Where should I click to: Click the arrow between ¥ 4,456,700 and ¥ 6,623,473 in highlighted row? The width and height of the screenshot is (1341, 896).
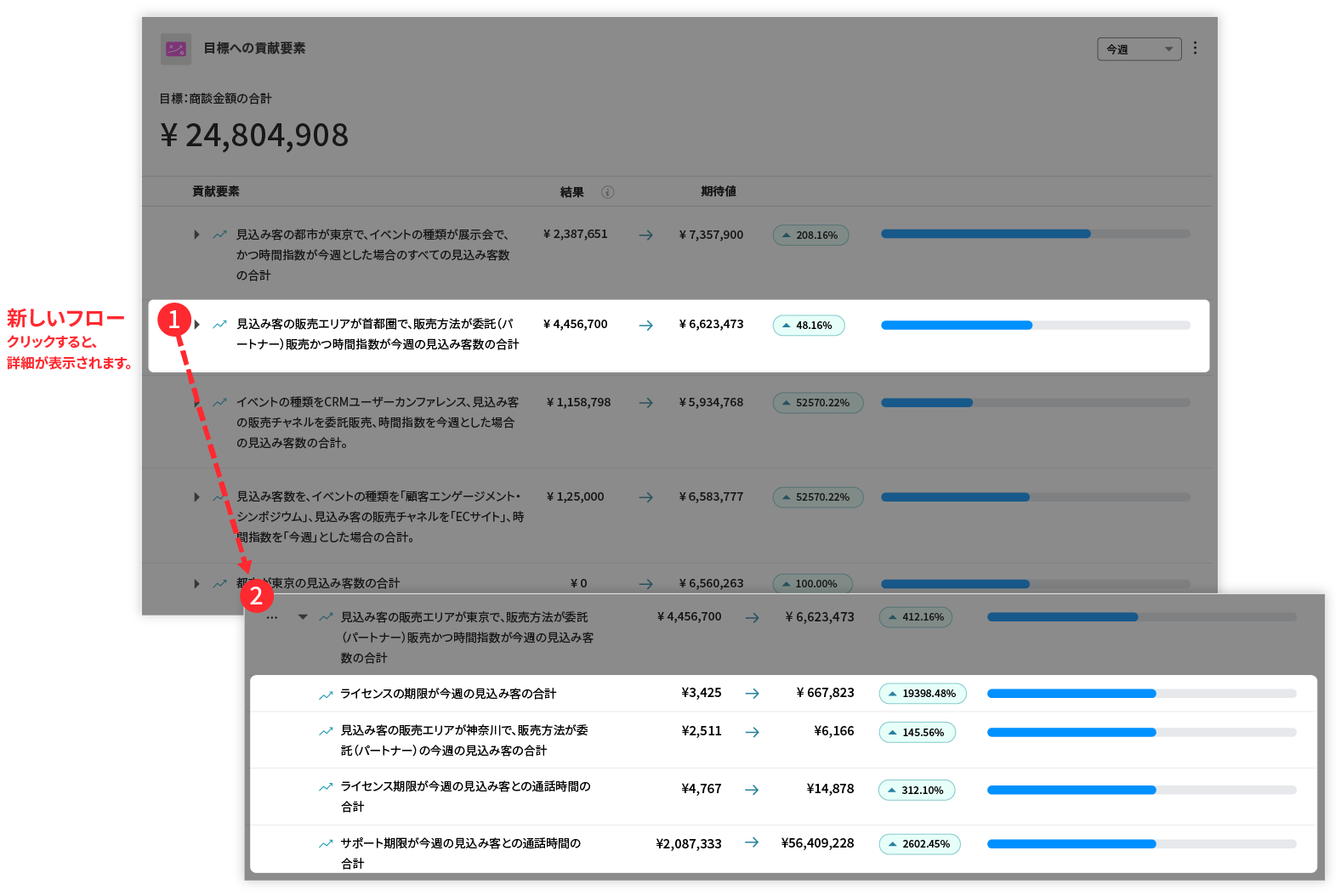(646, 326)
